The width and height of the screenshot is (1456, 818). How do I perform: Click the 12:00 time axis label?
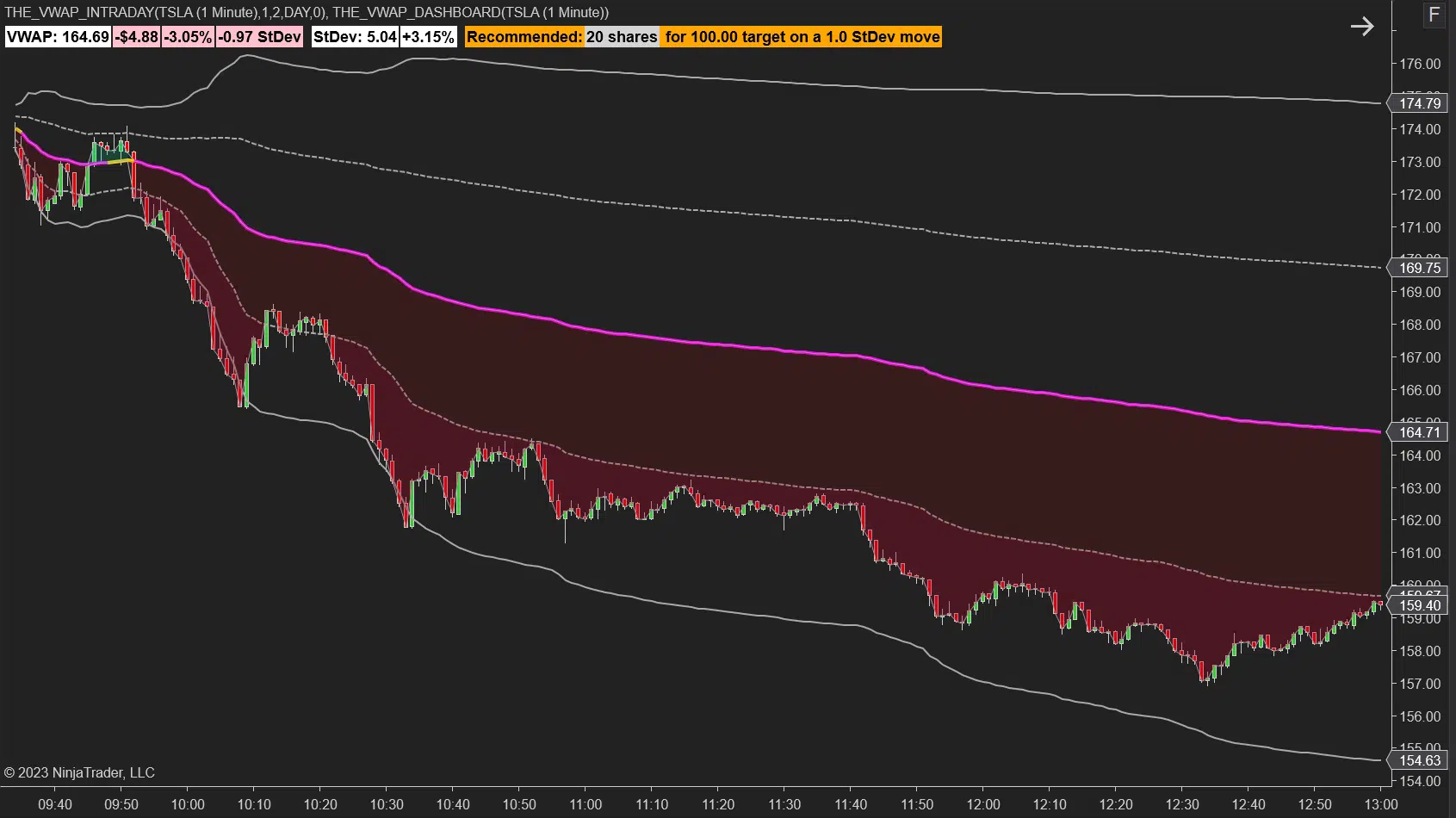pos(983,804)
